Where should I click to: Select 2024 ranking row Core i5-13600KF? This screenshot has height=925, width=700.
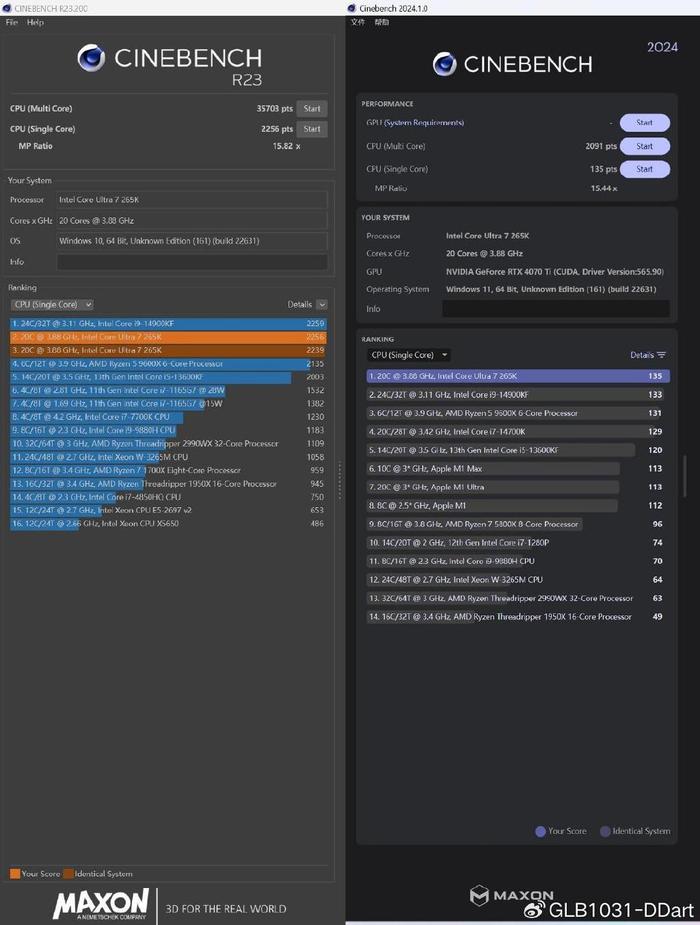(518, 450)
